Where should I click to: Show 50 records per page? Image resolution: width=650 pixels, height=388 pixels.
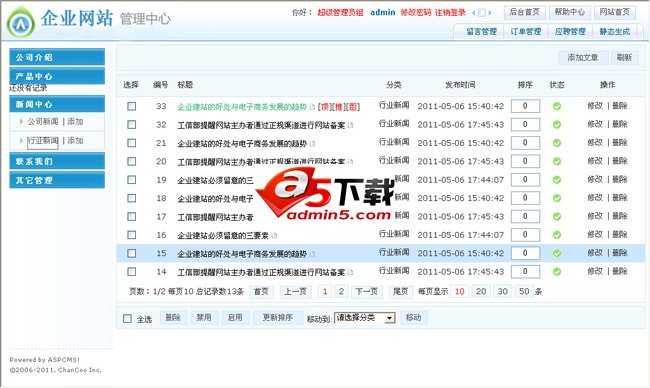pyautogui.click(x=524, y=291)
